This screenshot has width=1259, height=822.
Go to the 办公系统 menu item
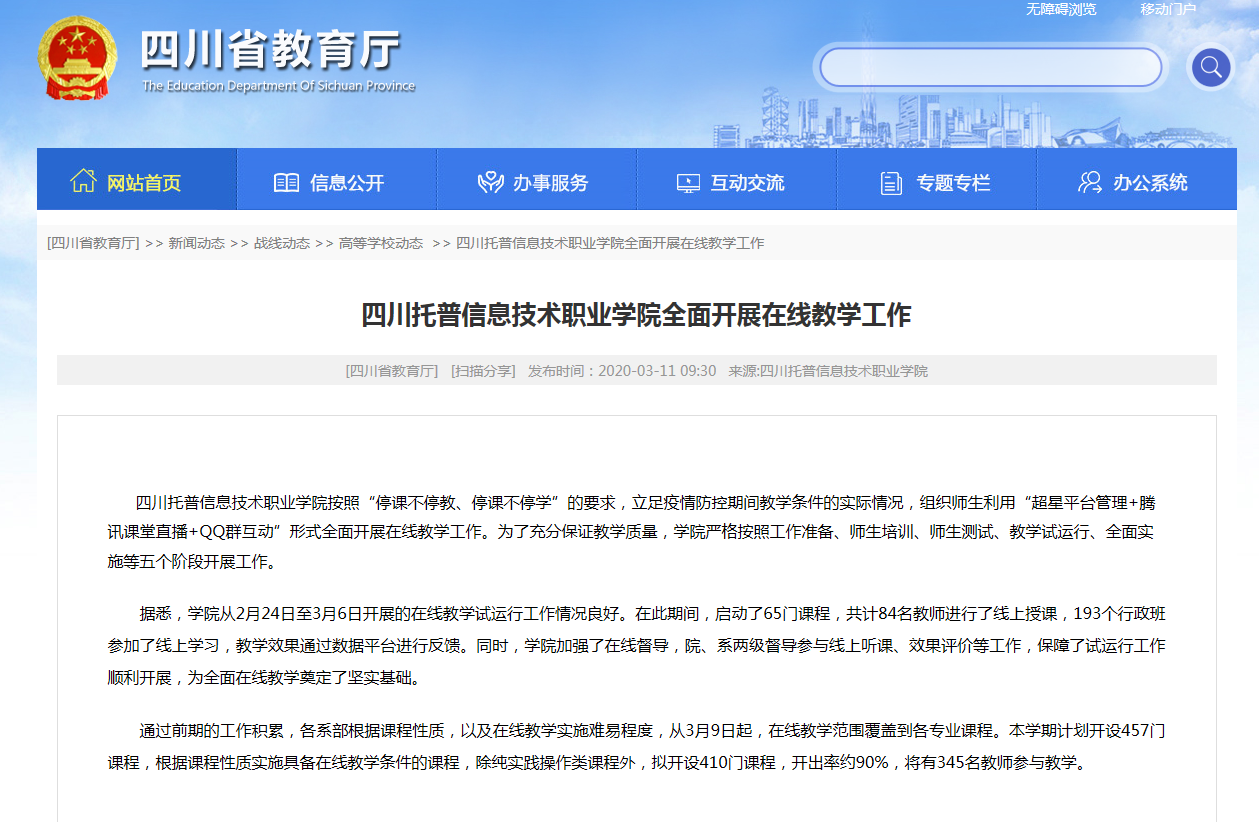[1150, 183]
